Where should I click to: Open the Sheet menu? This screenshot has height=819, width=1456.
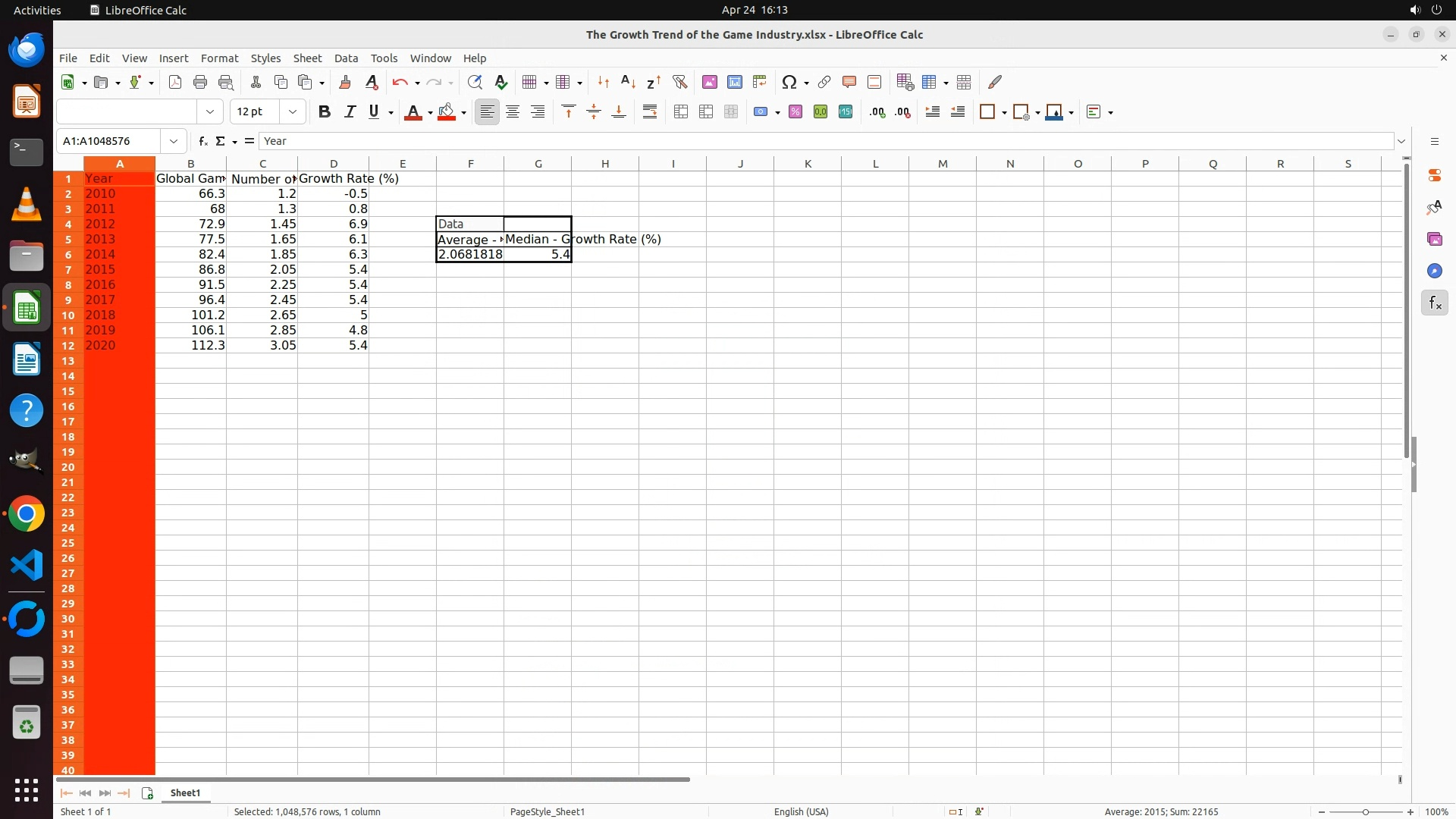click(307, 58)
